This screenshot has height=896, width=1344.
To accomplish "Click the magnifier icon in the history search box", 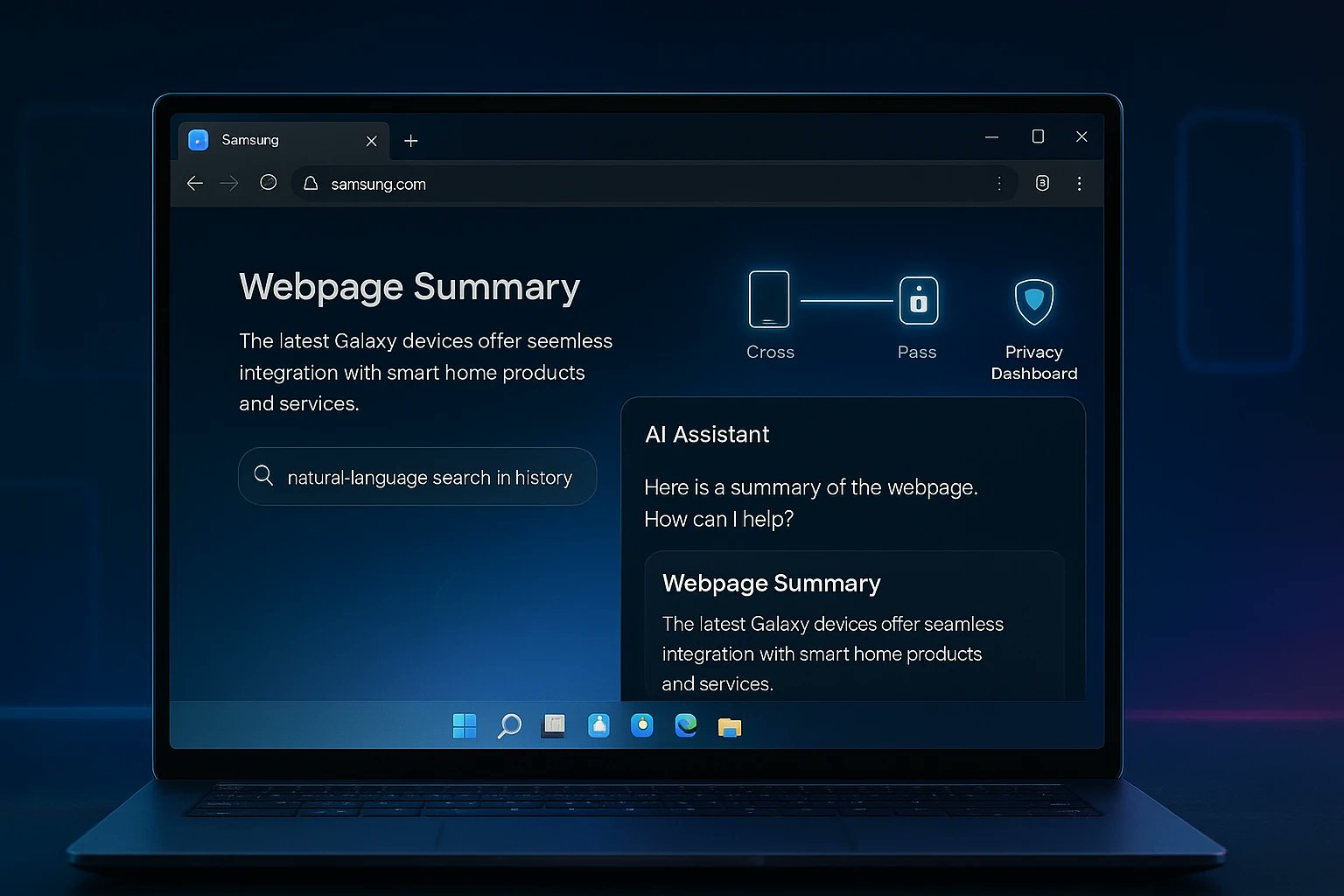I will pos(263,475).
